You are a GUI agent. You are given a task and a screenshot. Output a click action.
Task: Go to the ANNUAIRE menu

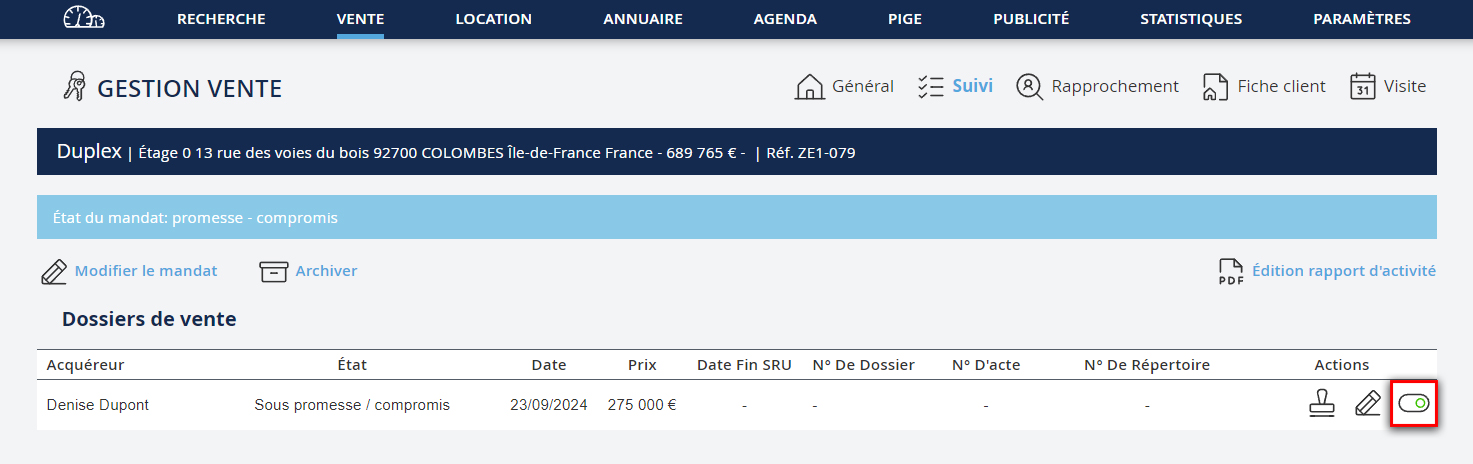click(643, 19)
